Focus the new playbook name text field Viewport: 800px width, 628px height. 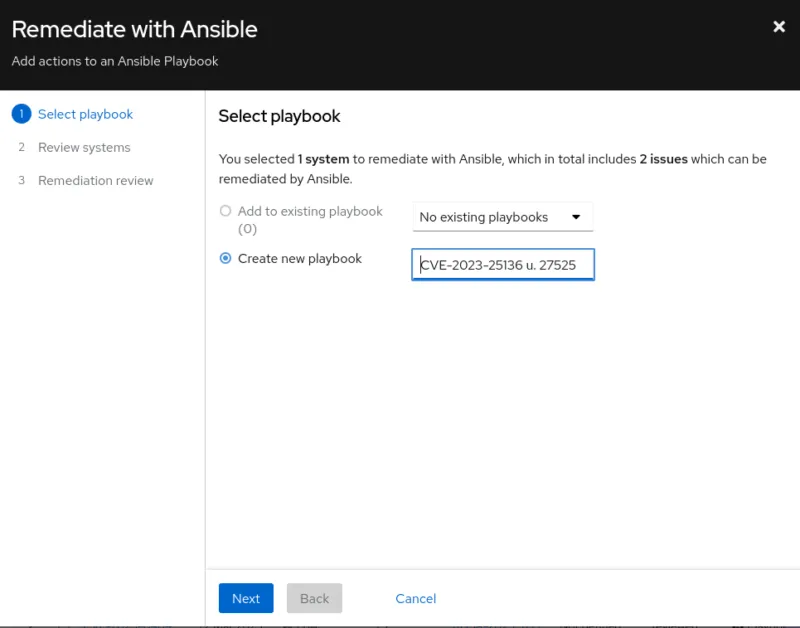503,265
